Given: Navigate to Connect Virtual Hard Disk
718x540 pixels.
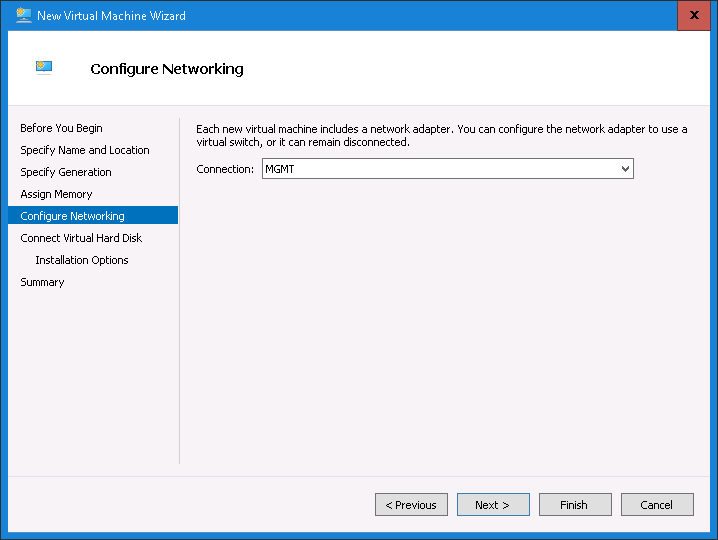Looking at the screenshot, I should pyautogui.click(x=81, y=238).
